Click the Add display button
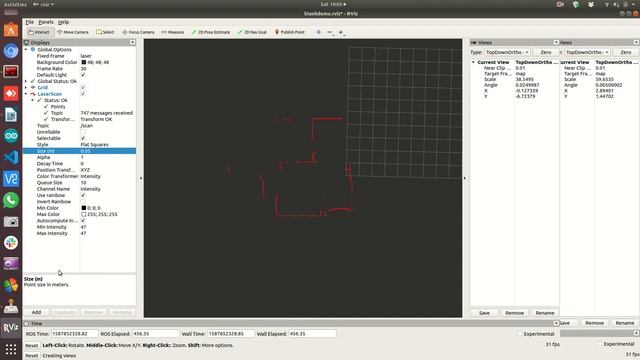 (36, 312)
